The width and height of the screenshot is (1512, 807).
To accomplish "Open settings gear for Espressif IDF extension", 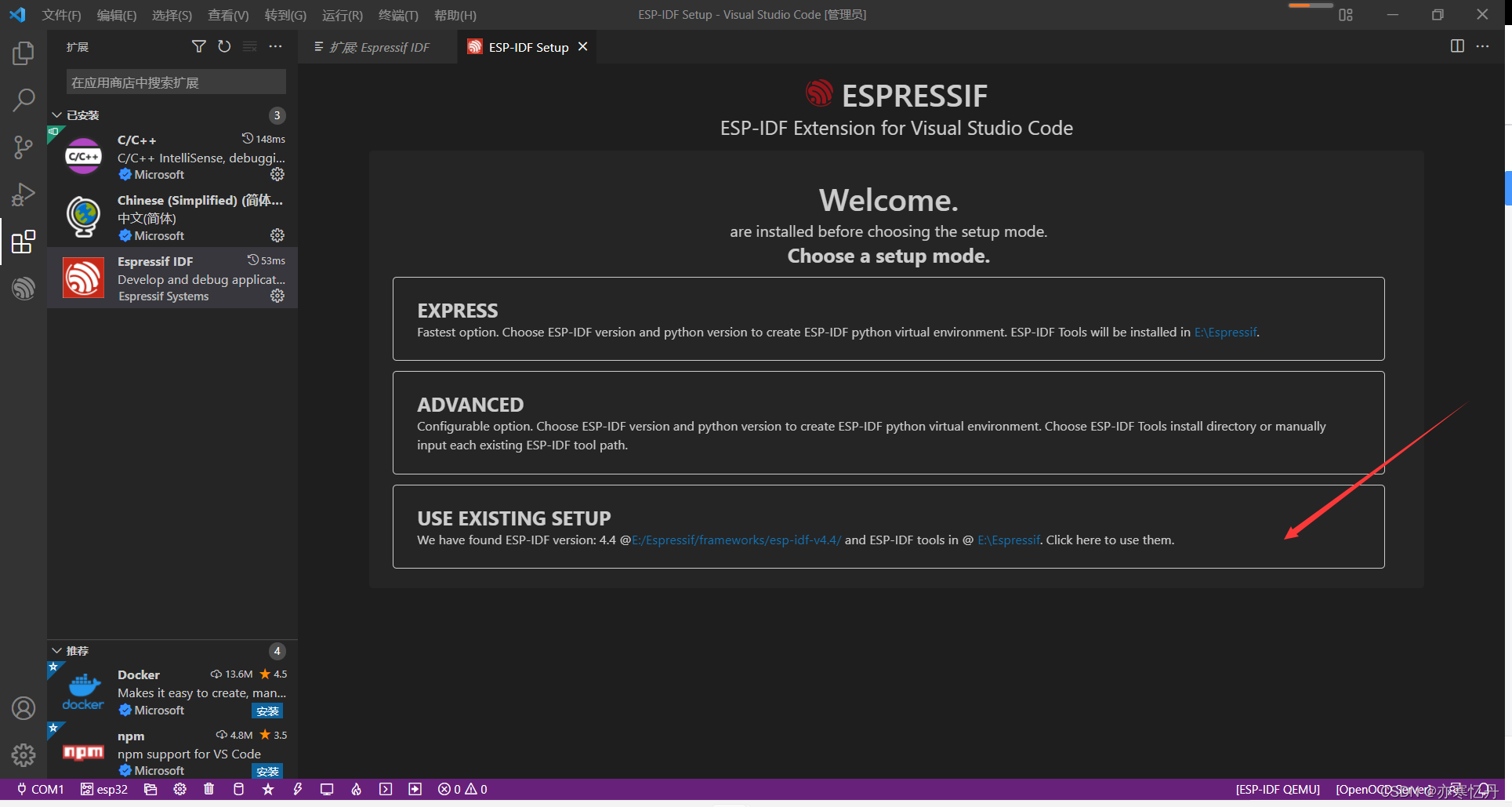I will [277, 296].
